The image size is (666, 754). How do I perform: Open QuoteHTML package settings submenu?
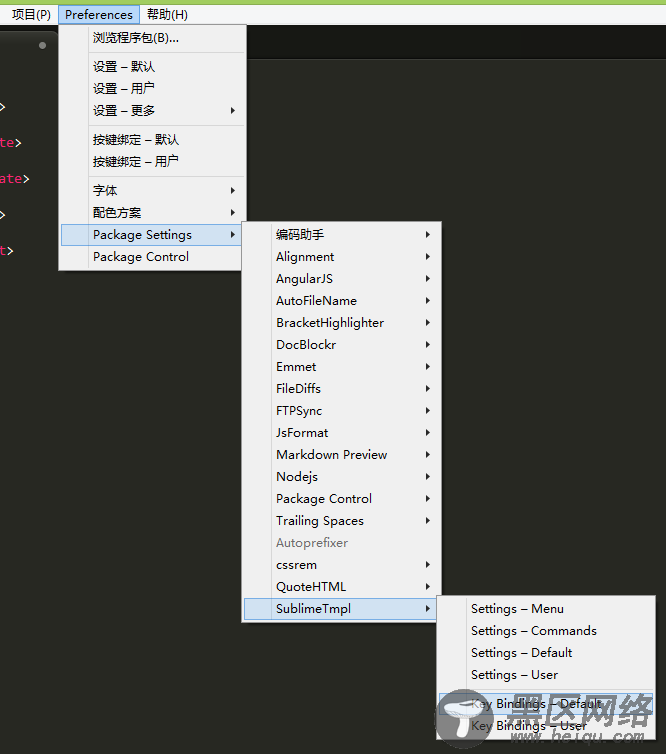point(341,587)
